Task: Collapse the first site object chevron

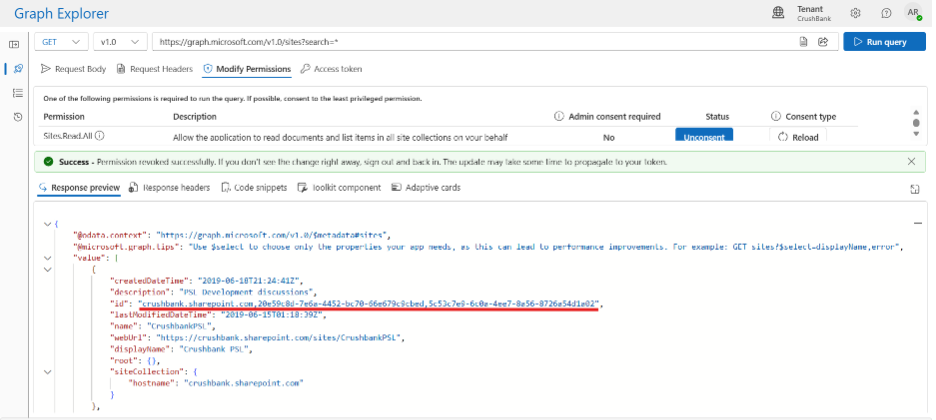Action: (x=47, y=270)
